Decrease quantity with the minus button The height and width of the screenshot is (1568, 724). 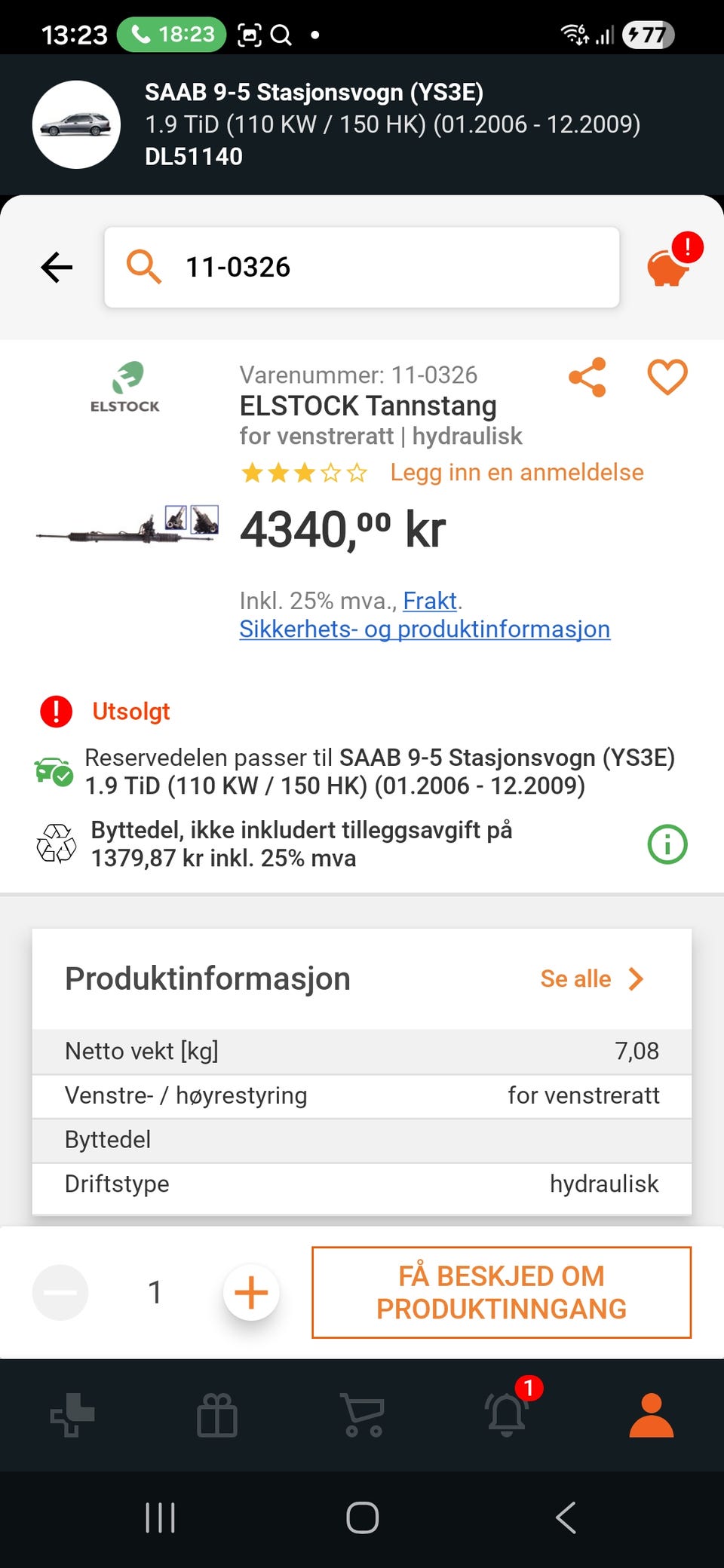point(60,1292)
